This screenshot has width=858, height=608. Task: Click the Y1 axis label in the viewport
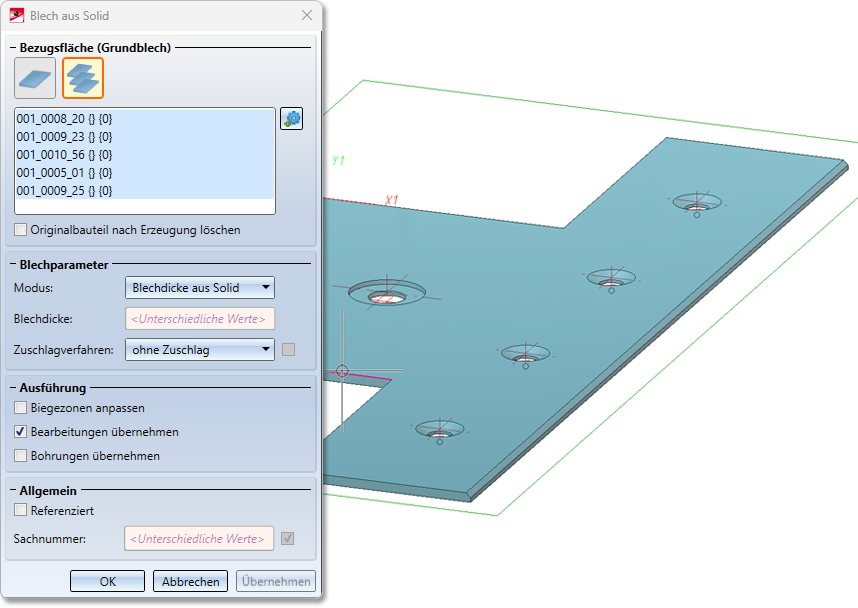pyautogui.click(x=338, y=161)
